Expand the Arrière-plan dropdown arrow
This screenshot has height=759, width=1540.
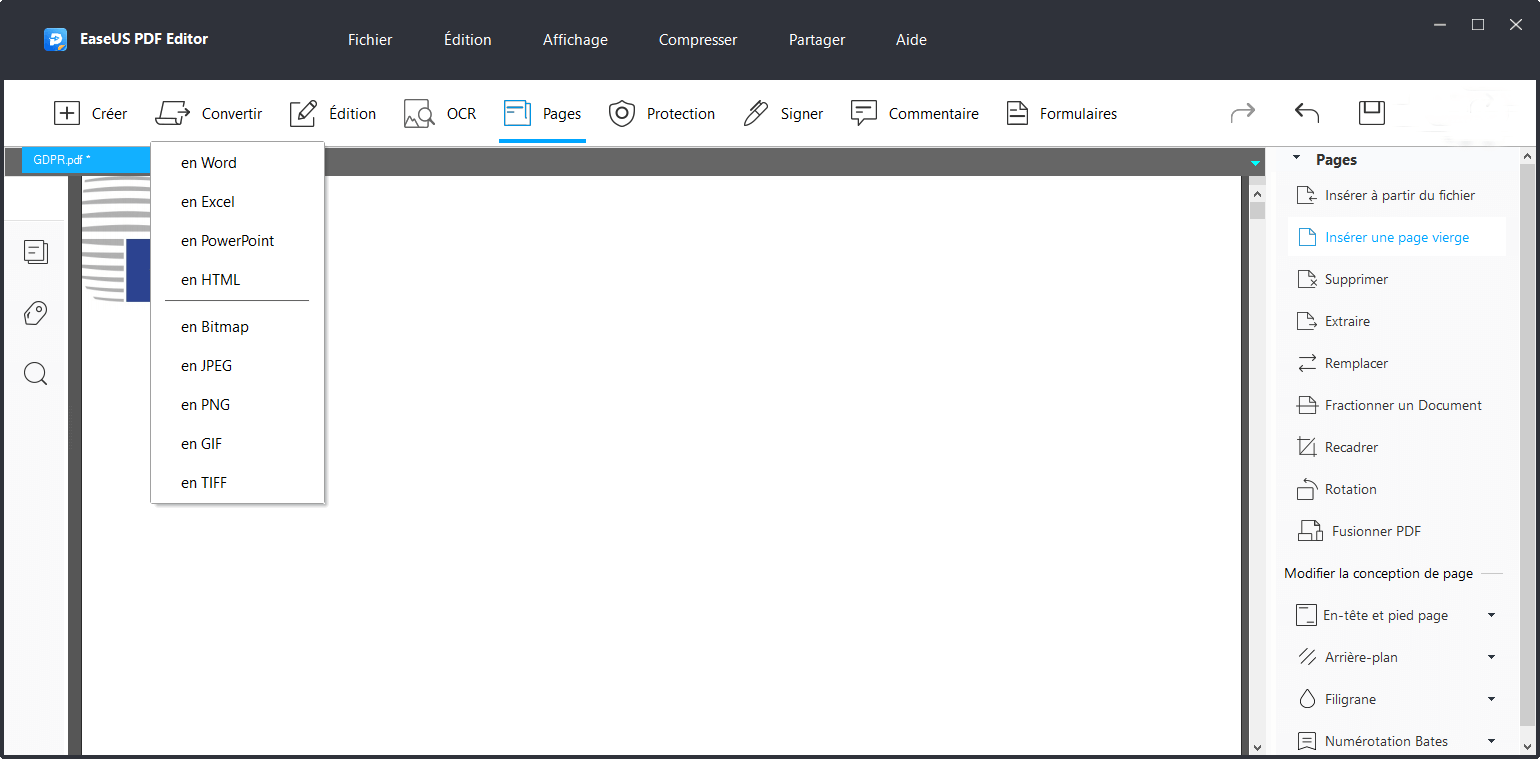(x=1491, y=657)
